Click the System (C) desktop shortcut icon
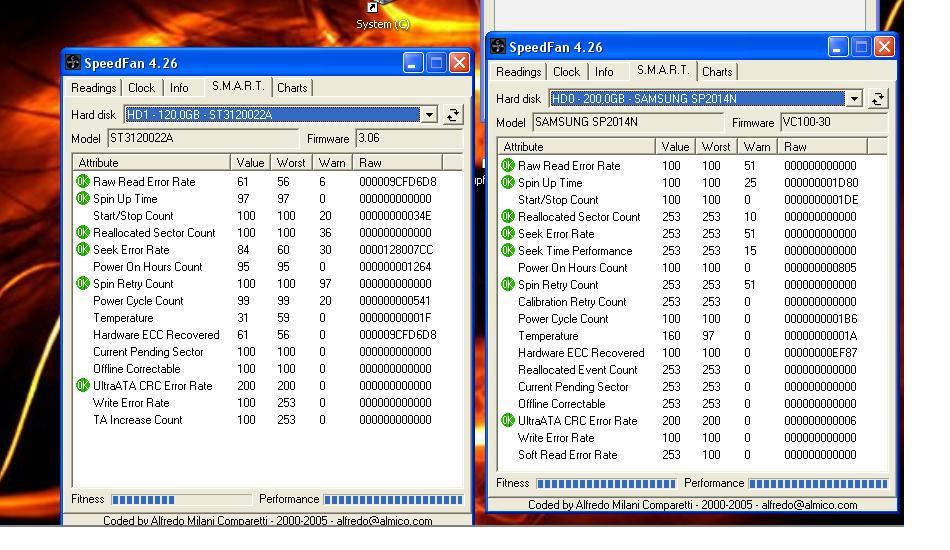950x550 pixels. tap(382, 15)
